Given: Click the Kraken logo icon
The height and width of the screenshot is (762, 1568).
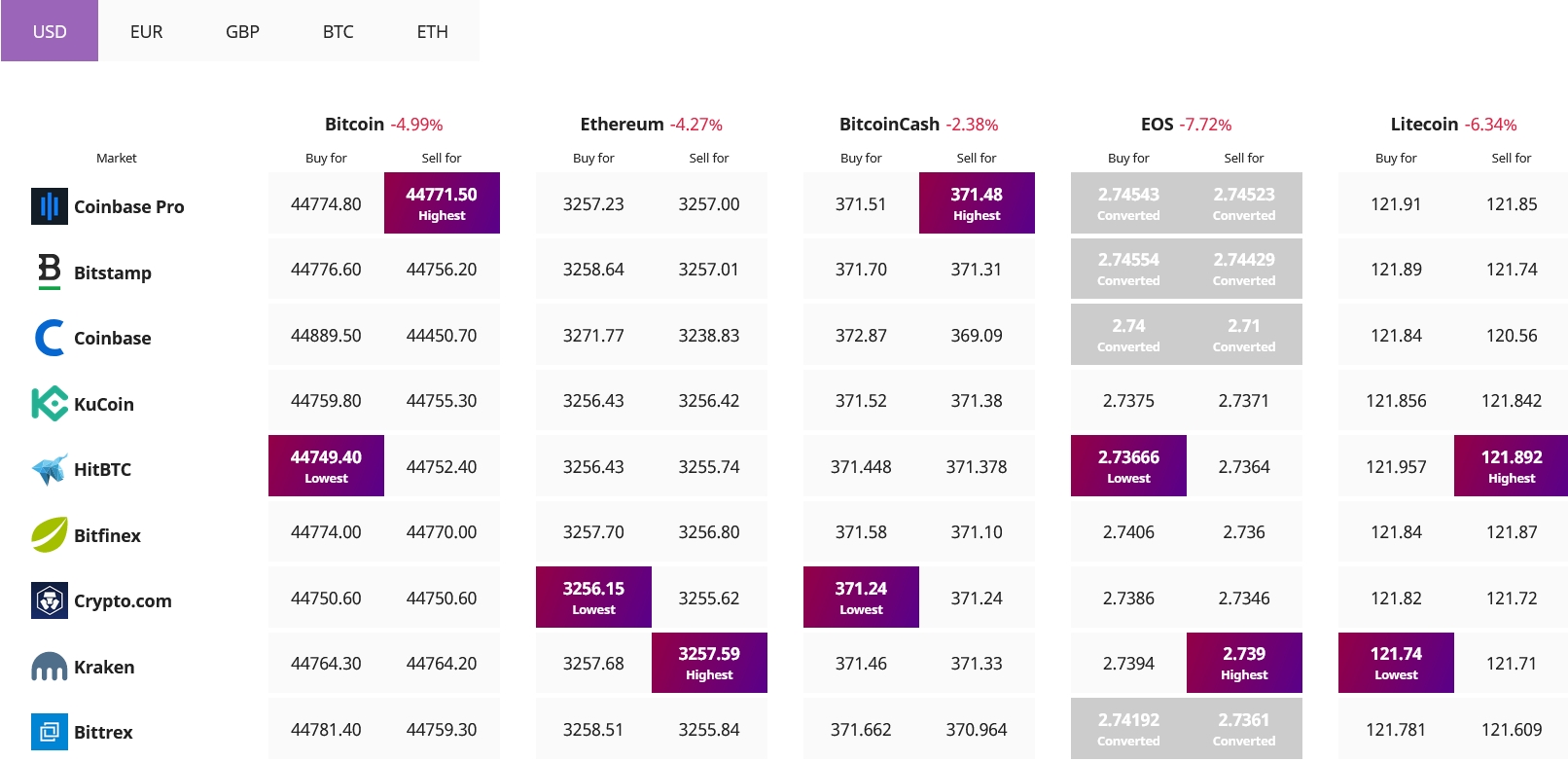Looking at the screenshot, I should click(x=50, y=667).
